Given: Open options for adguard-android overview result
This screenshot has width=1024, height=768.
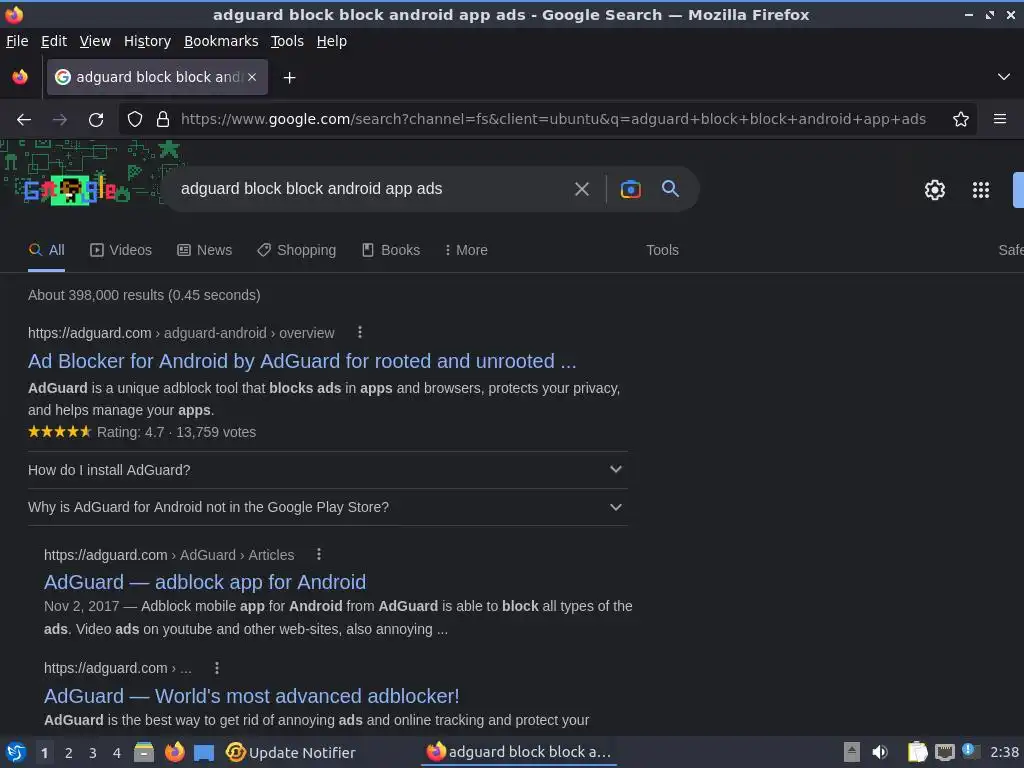Looking at the screenshot, I should tap(359, 332).
